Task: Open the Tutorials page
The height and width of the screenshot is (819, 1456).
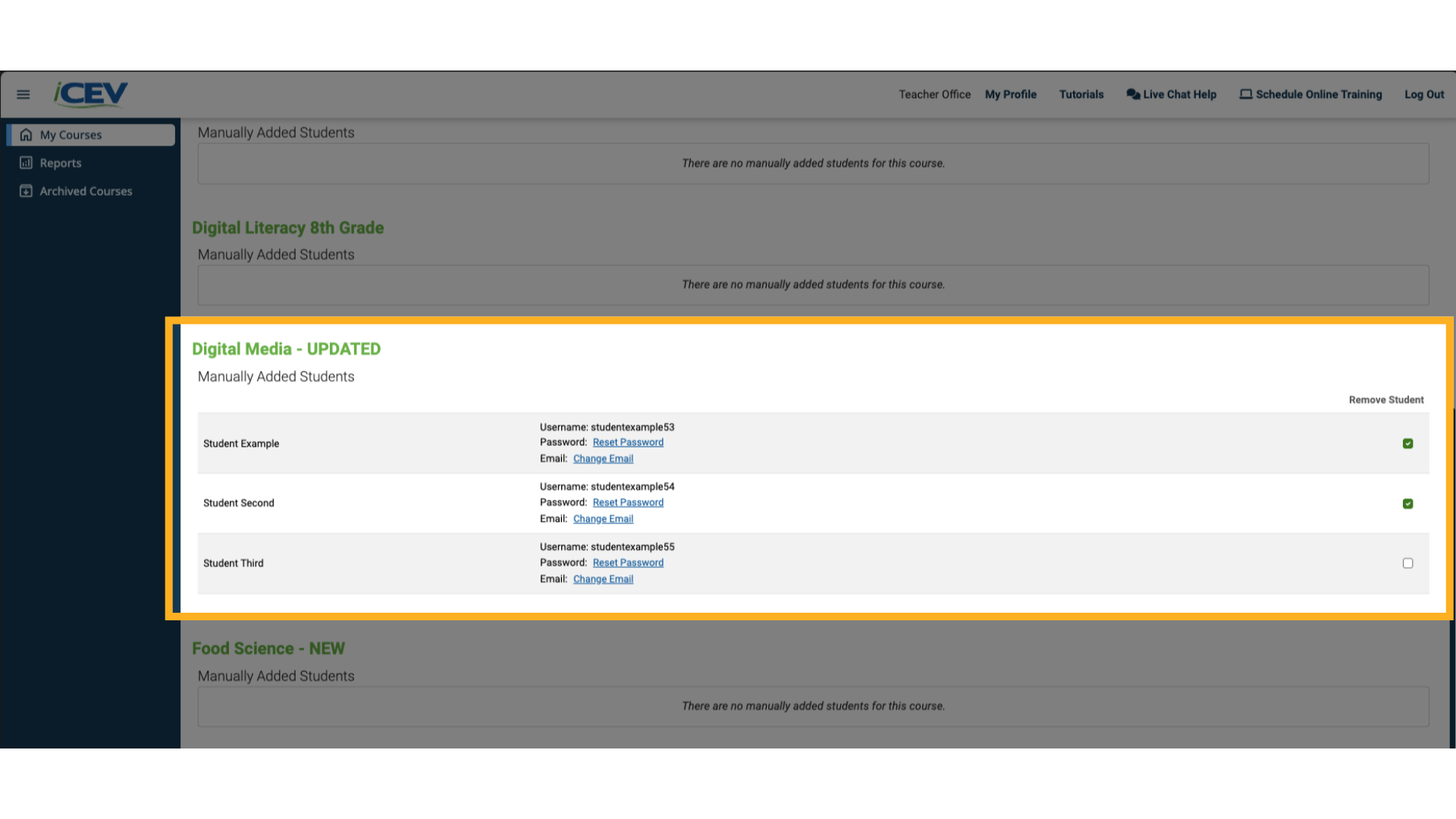Action: coord(1081,95)
